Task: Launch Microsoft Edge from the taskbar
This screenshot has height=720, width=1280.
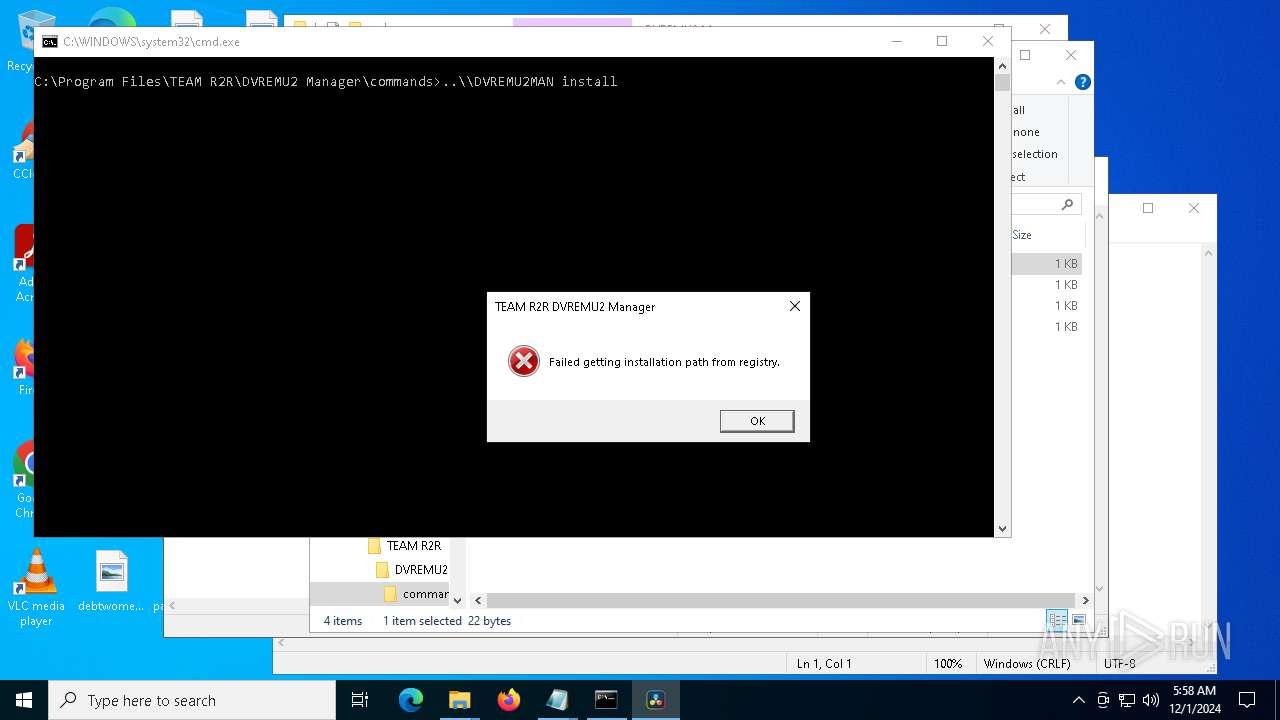Action: pos(411,700)
